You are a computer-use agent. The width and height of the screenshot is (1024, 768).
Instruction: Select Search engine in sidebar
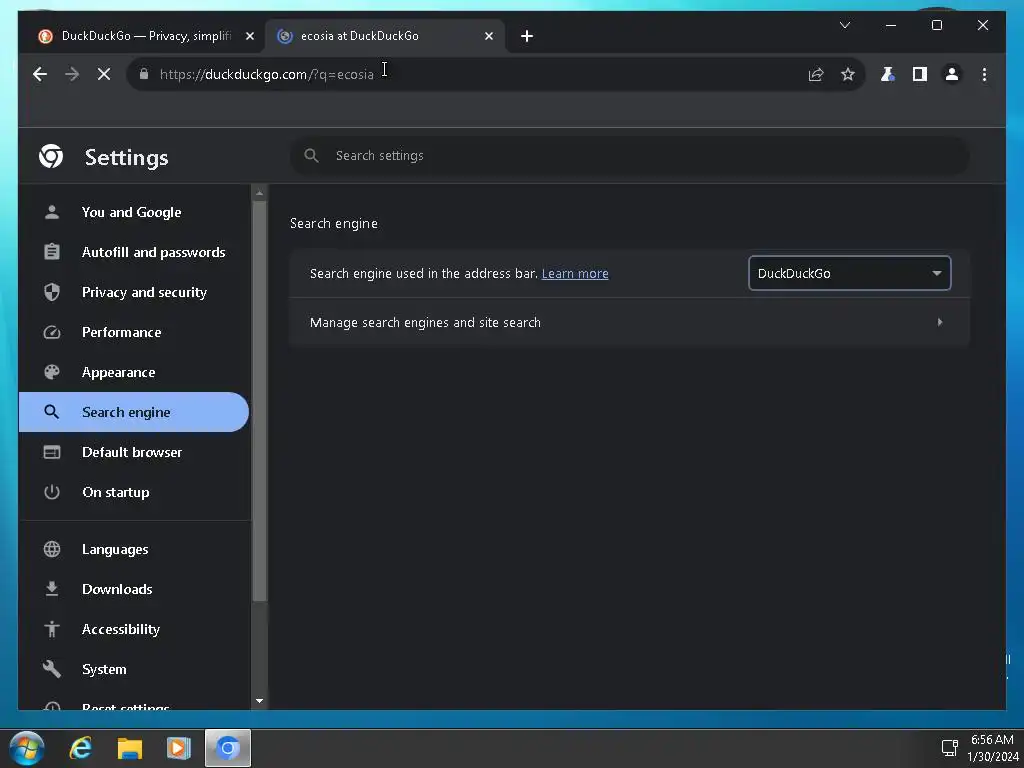(x=134, y=412)
